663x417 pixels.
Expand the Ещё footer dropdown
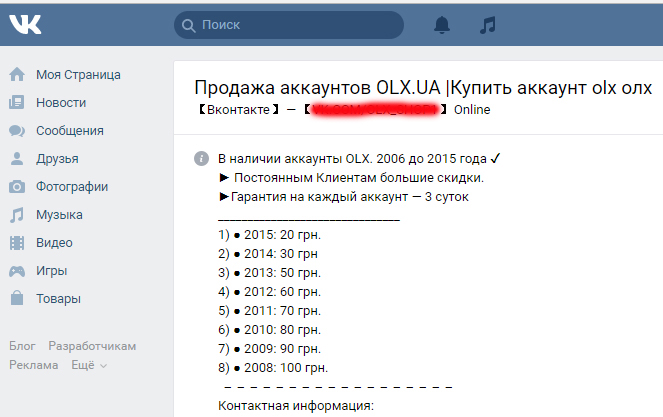coord(89,365)
